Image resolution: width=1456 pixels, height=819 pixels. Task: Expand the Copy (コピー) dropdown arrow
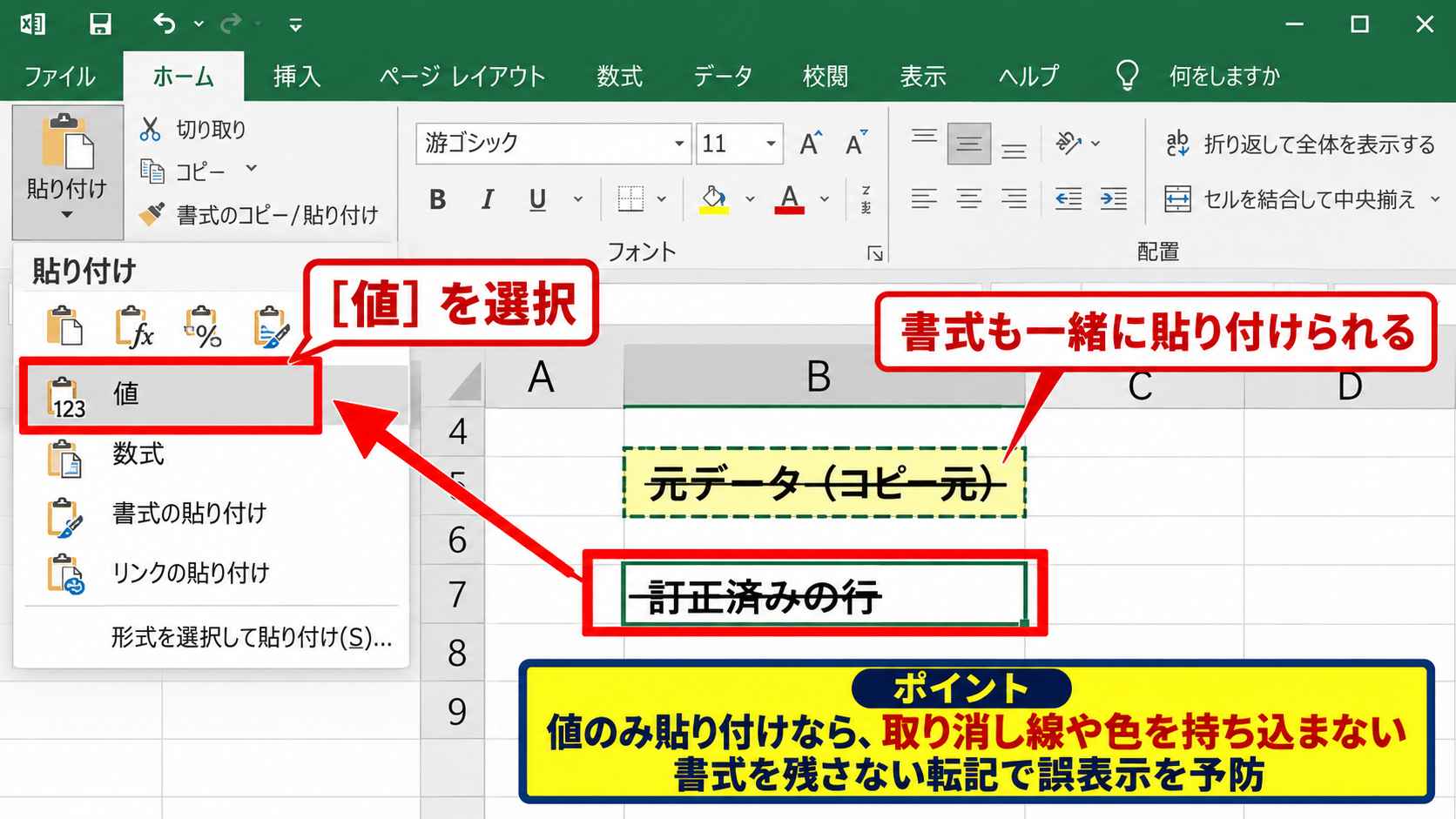pos(251,168)
